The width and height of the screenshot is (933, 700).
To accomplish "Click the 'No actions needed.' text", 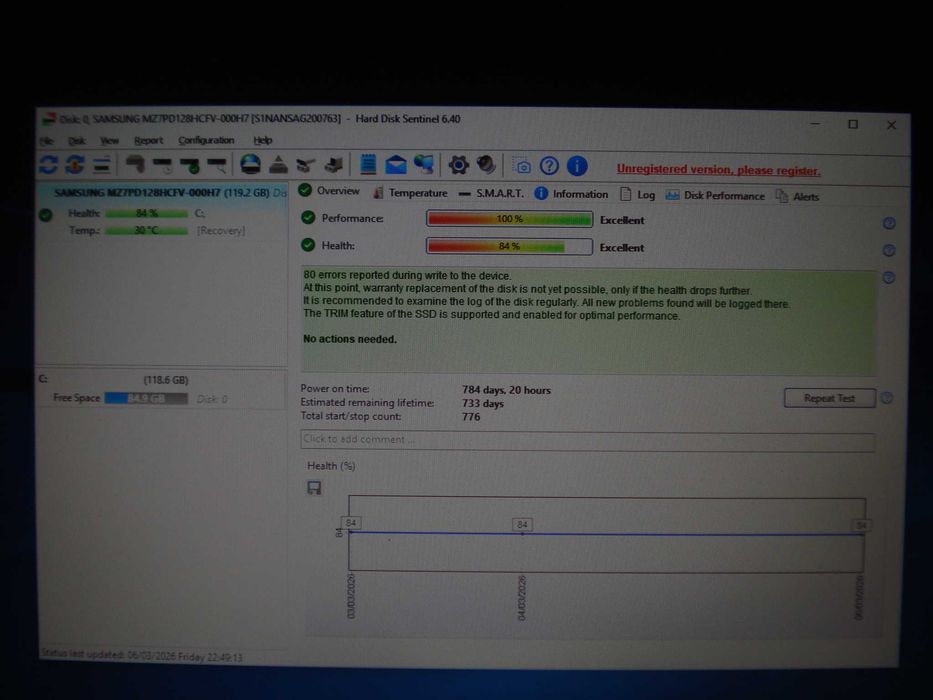I will (350, 339).
